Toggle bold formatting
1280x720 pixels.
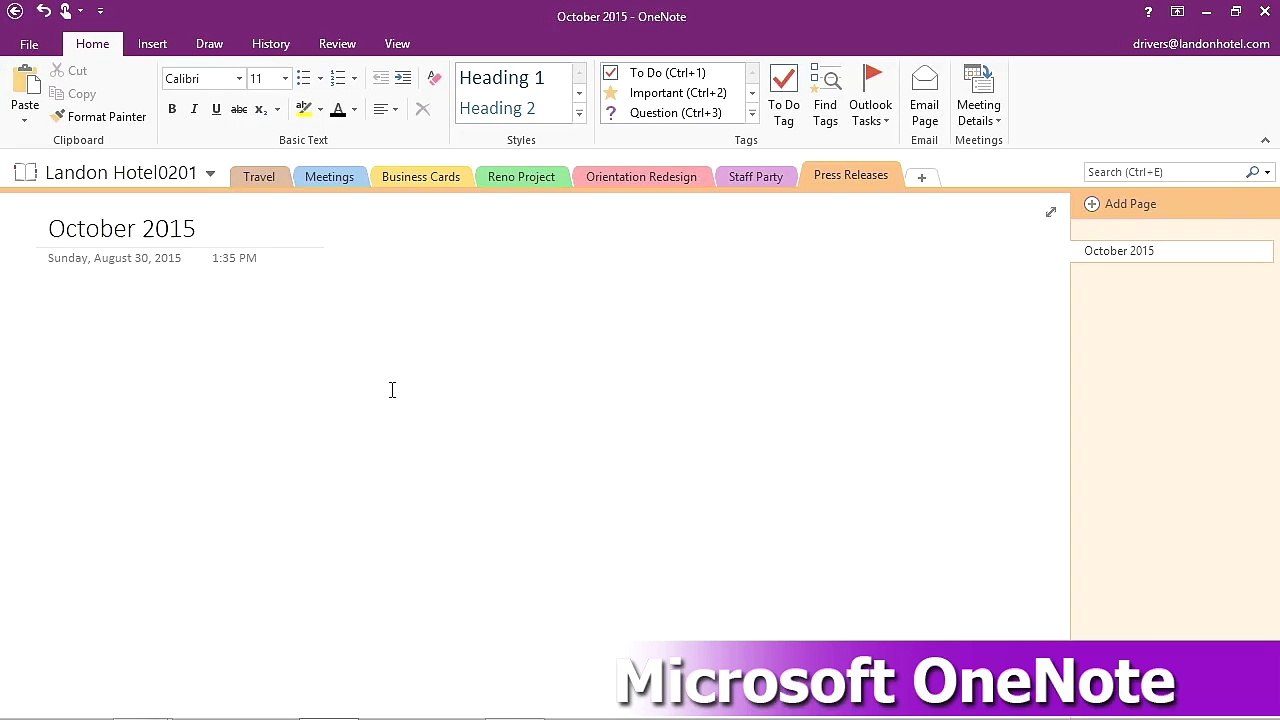tap(172, 109)
